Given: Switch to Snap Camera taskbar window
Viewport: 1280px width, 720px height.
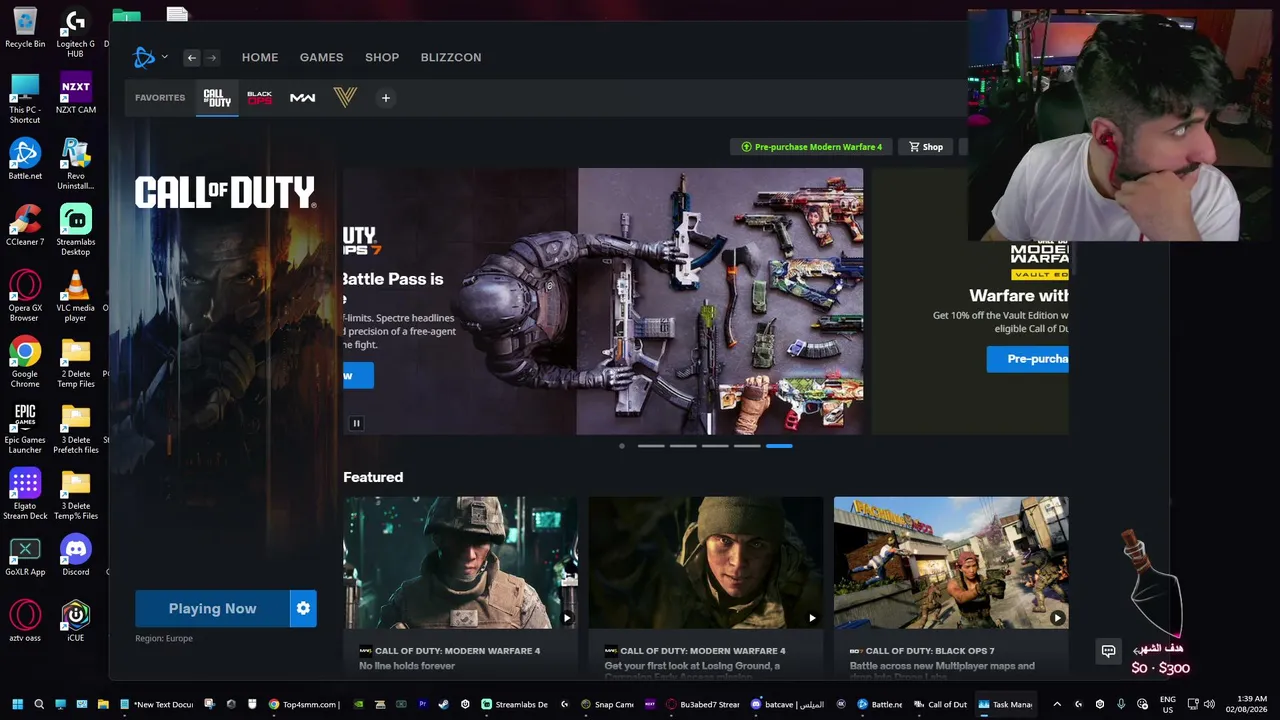Looking at the screenshot, I should coord(608,704).
